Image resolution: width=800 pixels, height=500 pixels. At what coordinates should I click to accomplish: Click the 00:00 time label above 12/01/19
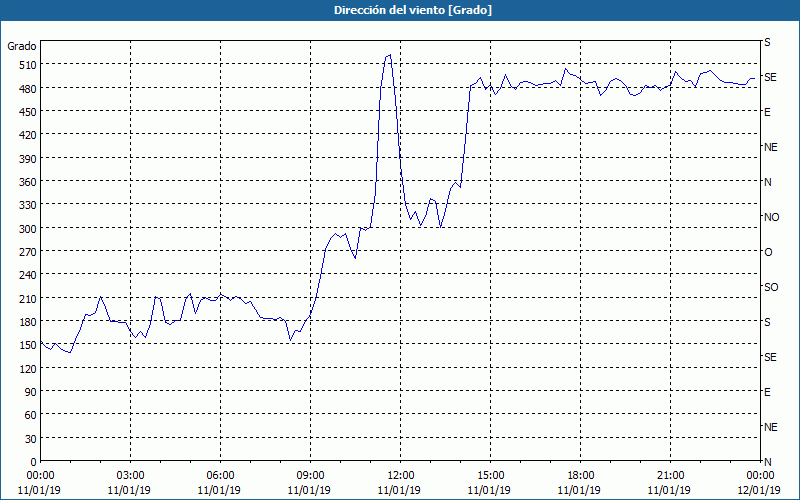[760, 476]
